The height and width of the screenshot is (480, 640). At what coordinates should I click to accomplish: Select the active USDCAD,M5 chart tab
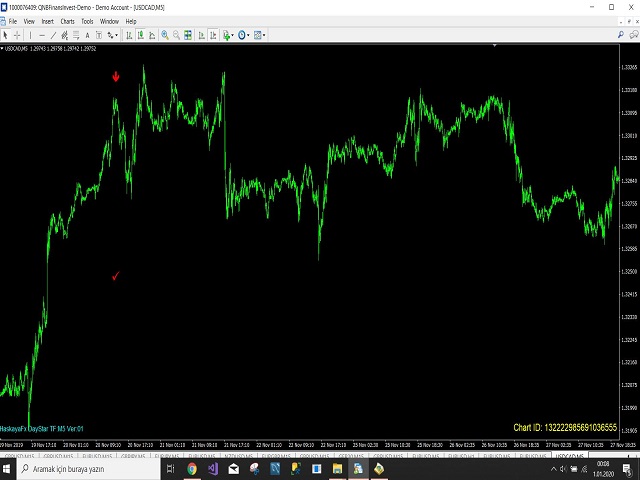[x=570, y=456]
